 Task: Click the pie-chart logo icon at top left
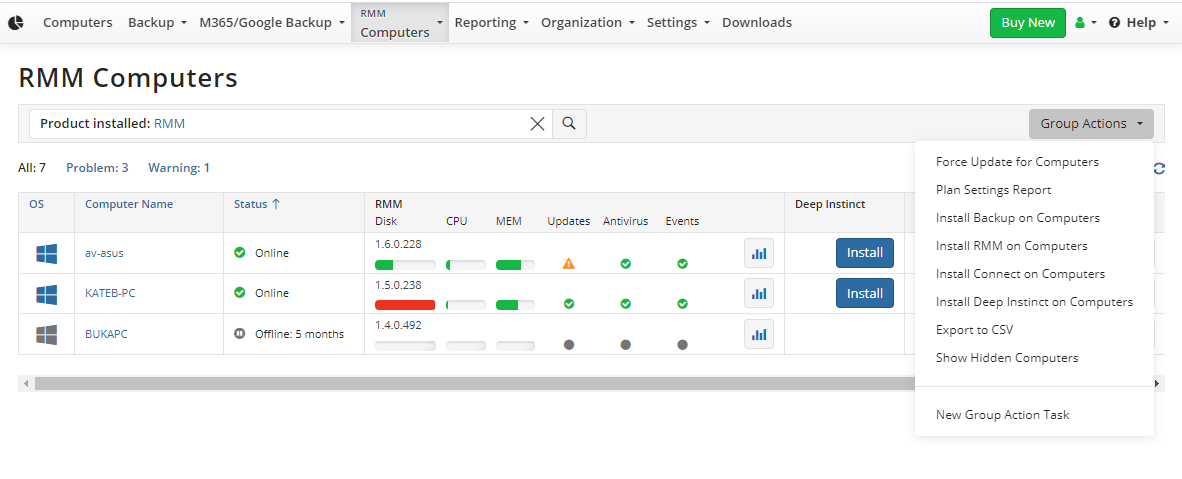(16, 23)
